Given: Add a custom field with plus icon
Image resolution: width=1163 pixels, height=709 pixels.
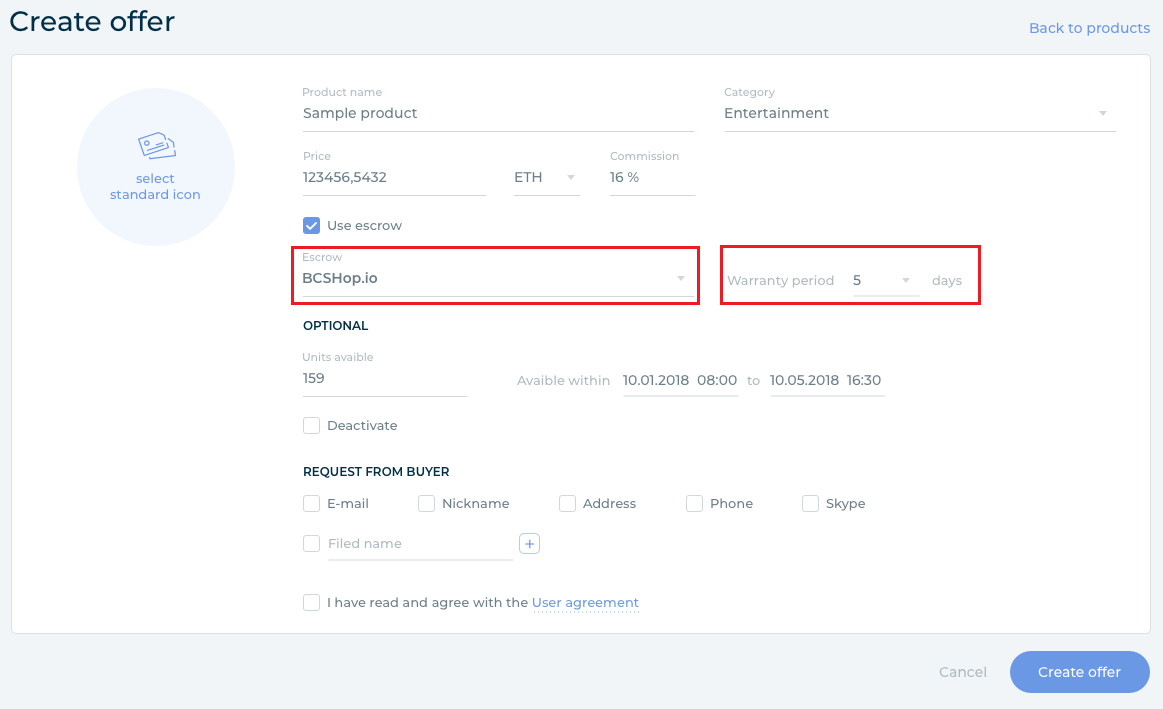Looking at the screenshot, I should [530, 543].
